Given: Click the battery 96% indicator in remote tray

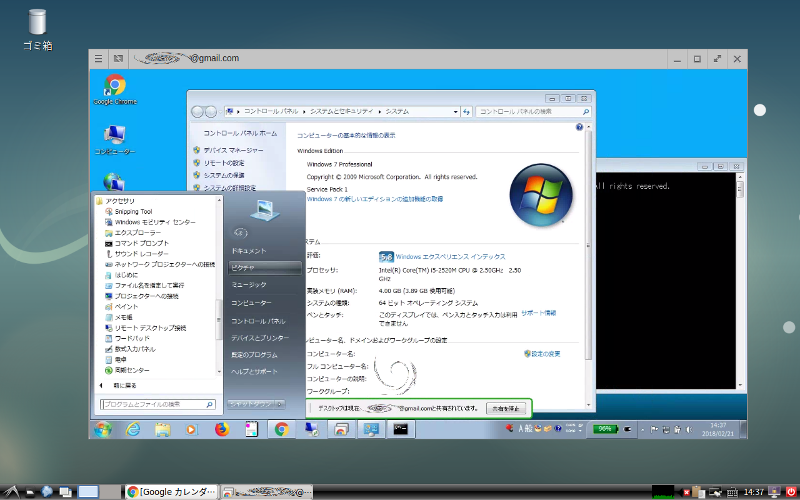Looking at the screenshot, I should tap(606, 430).
